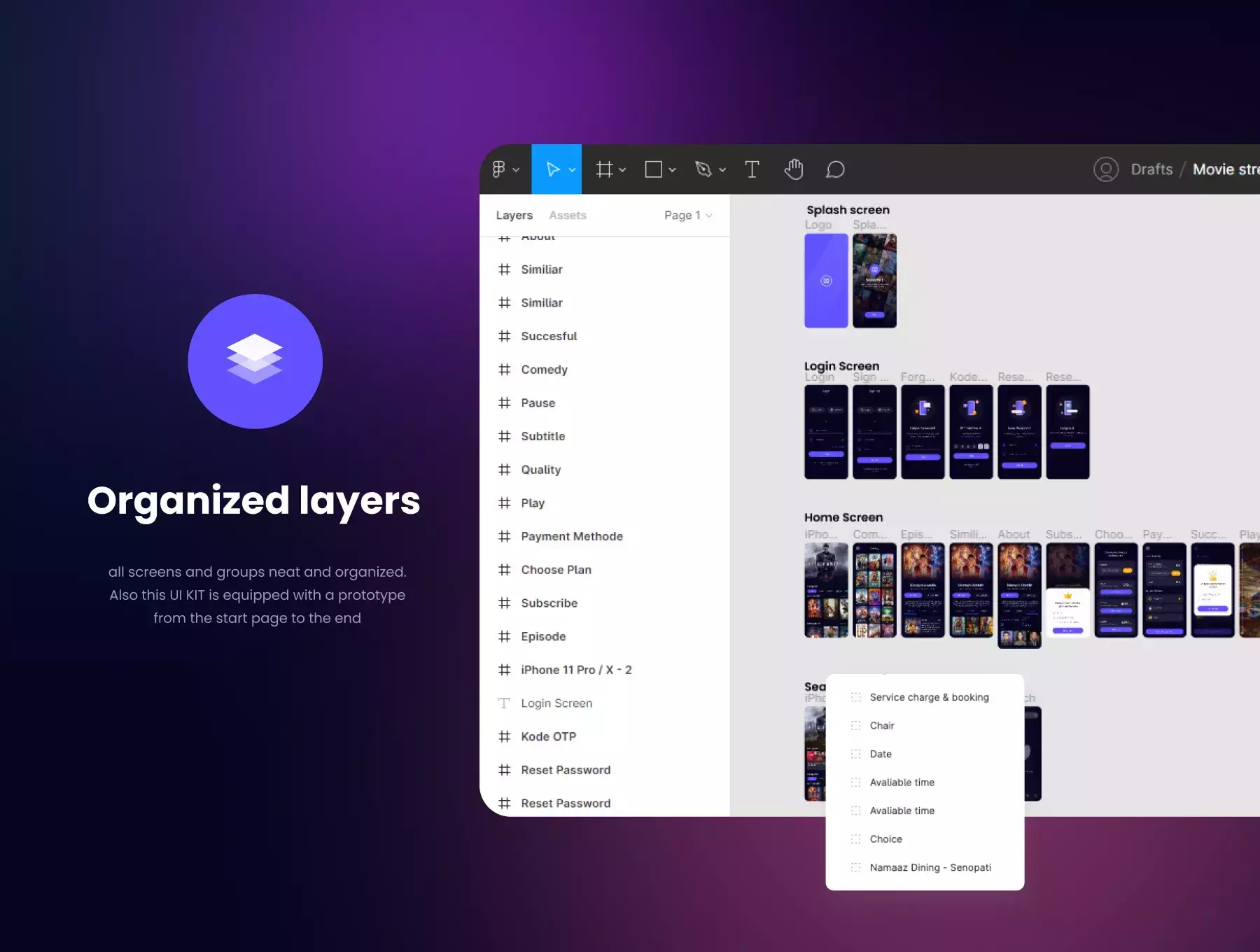This screenshot has height=952, width=1260.
Task: Select the Frame tool
Action: click(604, 169)
